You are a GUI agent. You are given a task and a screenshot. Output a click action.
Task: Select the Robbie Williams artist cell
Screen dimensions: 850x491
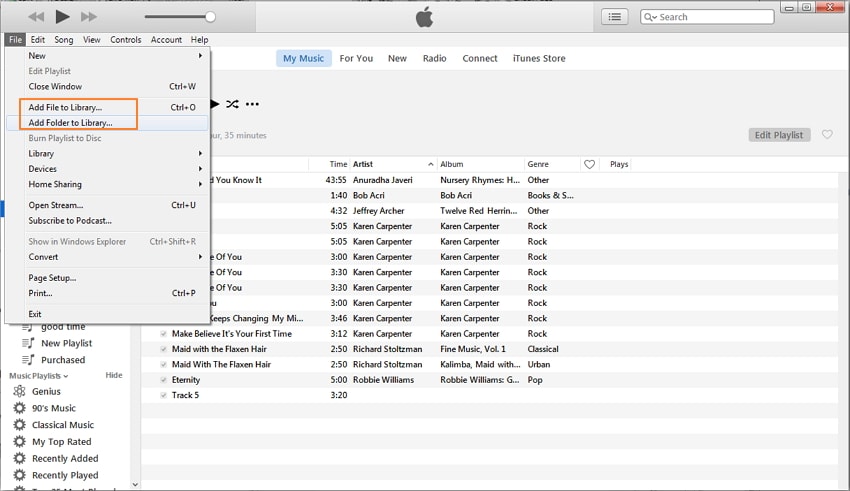click(x=383, y=380)
